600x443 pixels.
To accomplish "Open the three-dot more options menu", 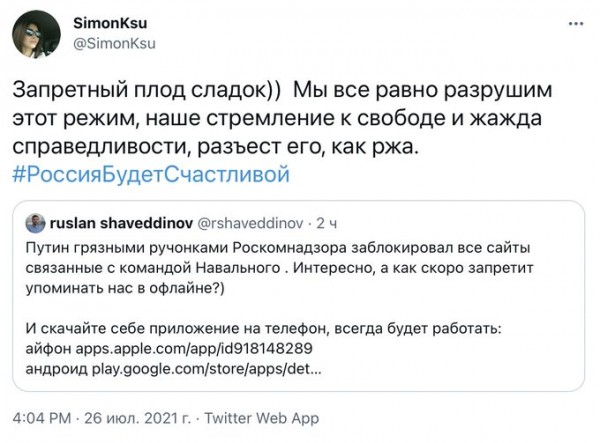I will tap(576, 24).
